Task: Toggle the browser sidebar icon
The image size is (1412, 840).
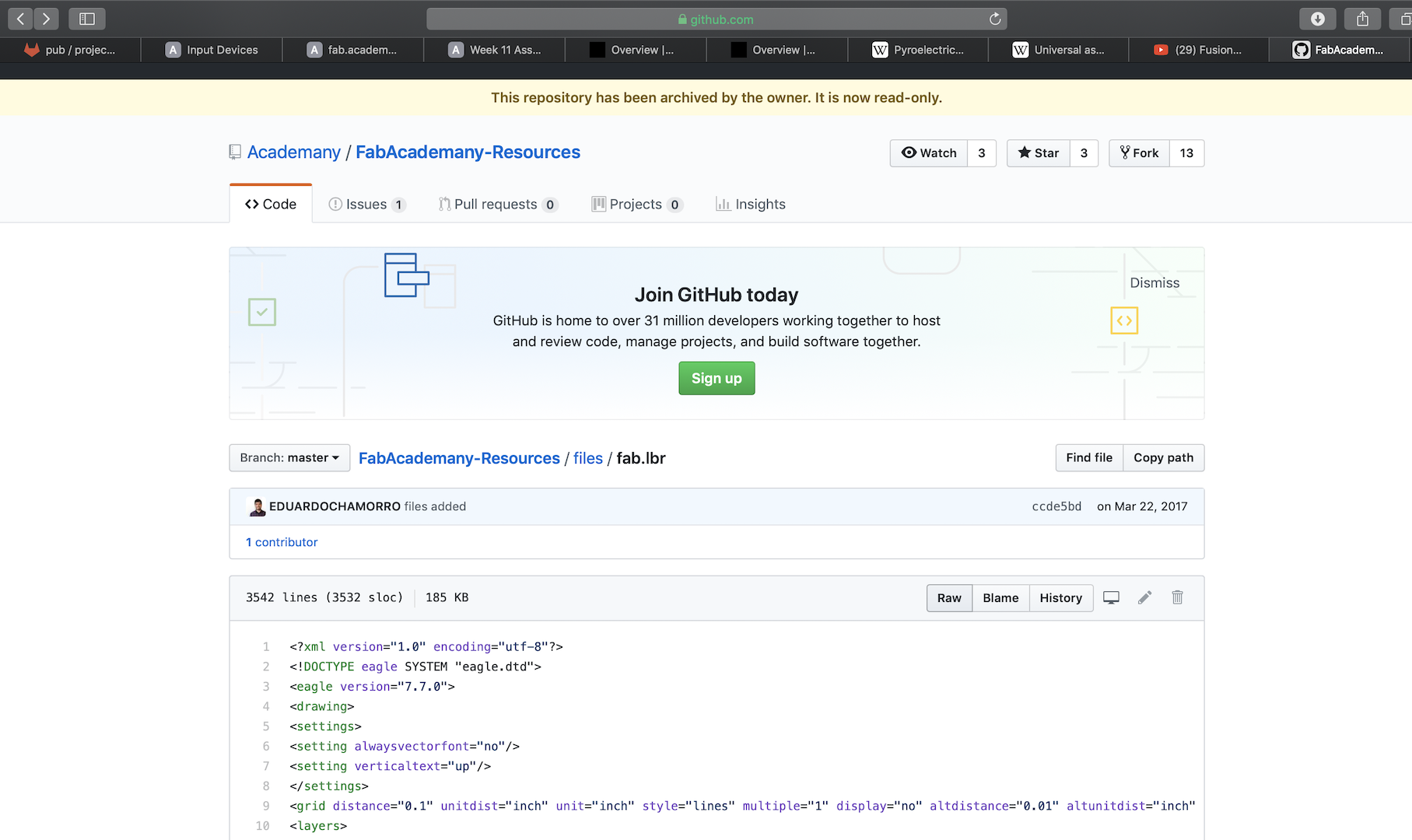Action: [86, 19]
